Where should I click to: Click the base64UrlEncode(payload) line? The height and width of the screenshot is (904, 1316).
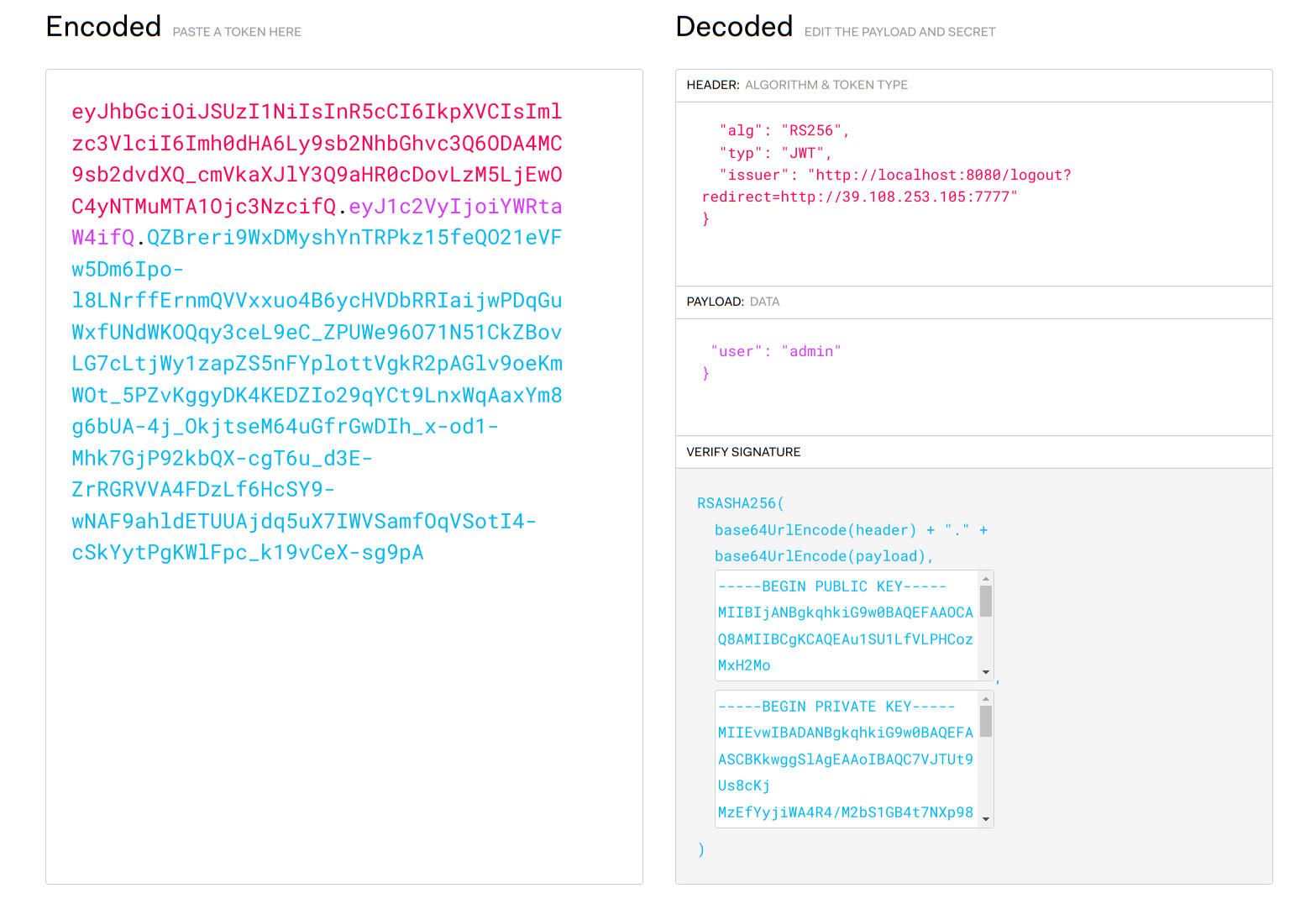pyautogui.click(x=824, y=556)
